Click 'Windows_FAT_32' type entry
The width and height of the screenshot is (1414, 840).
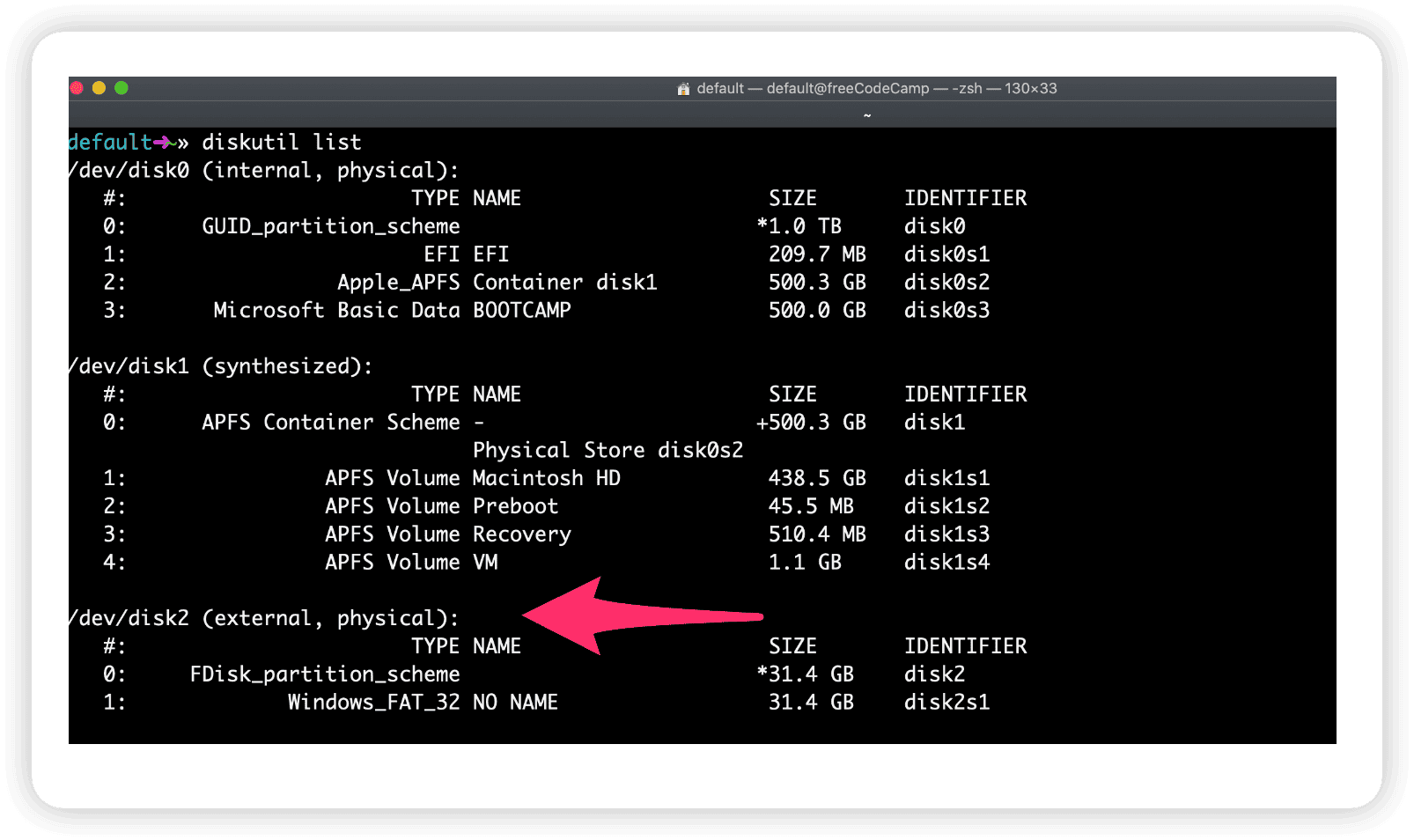coord(374,703)
